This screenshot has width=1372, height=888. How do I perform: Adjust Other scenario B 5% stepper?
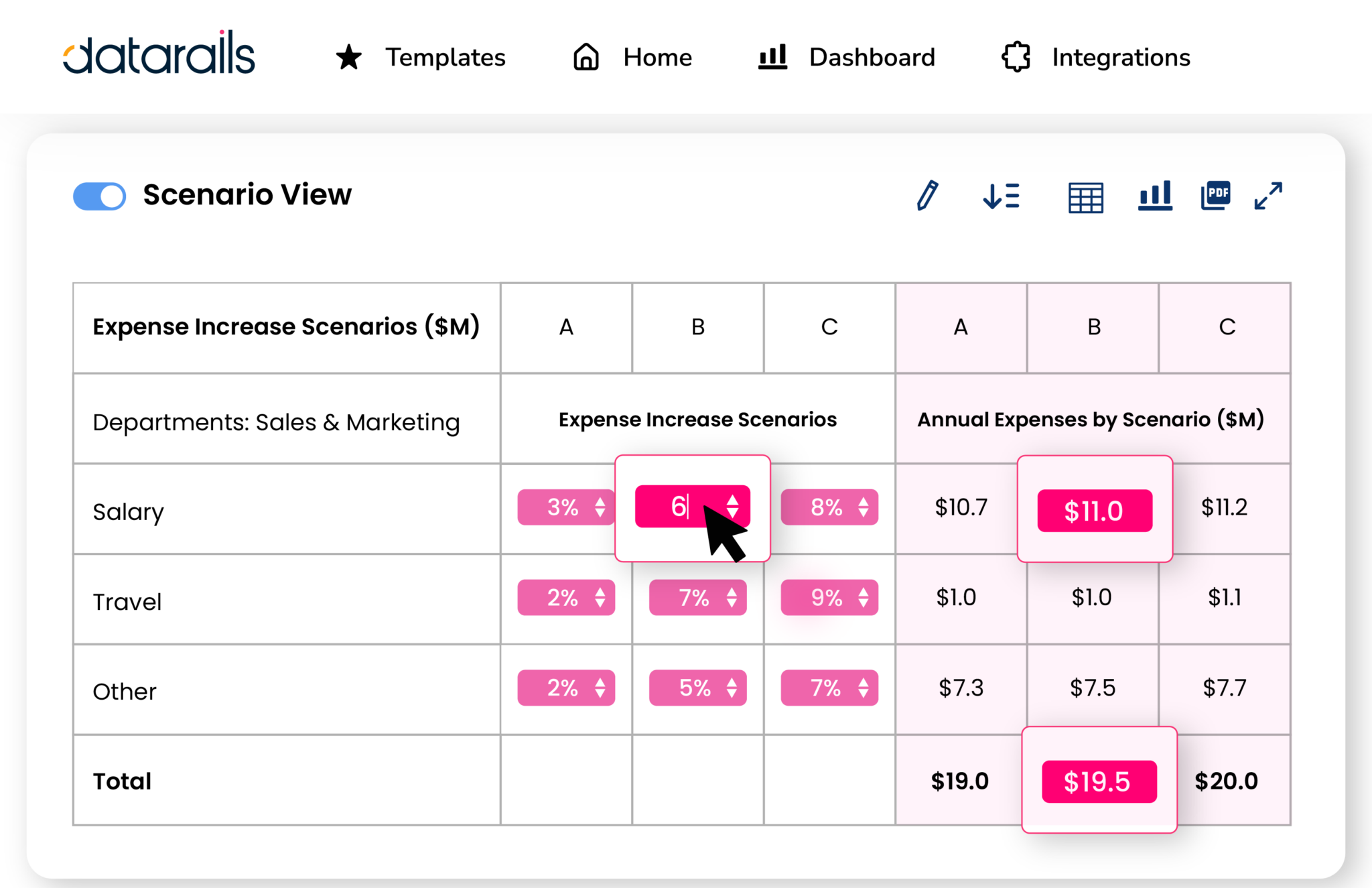(x=732, y=688)
